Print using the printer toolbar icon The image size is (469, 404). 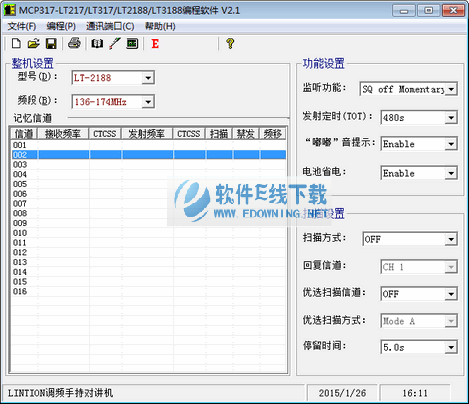tap(74, 44)
